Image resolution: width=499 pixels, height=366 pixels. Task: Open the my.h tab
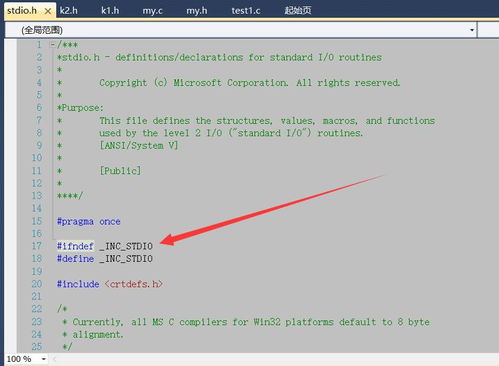[x=197, y=11]
